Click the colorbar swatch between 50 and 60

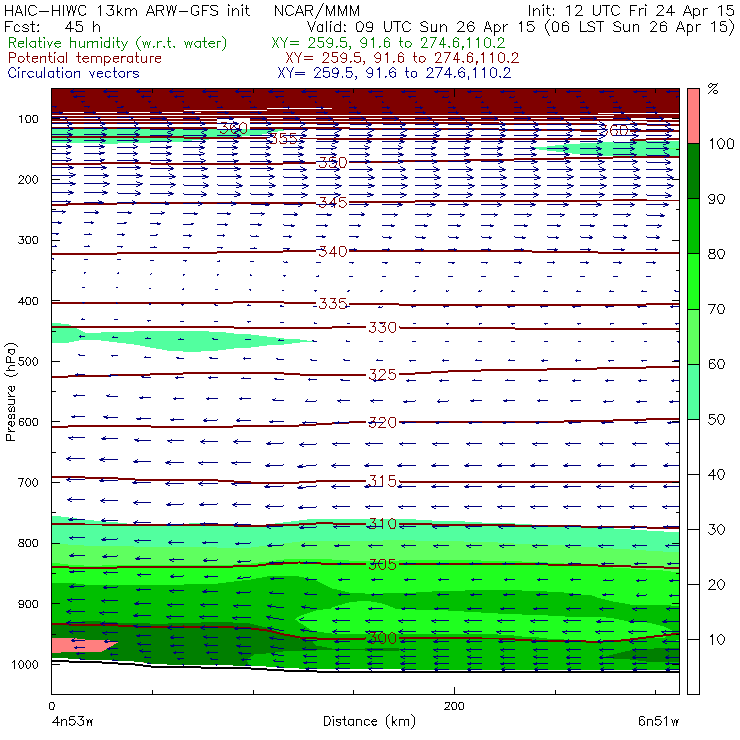point(693,392)
